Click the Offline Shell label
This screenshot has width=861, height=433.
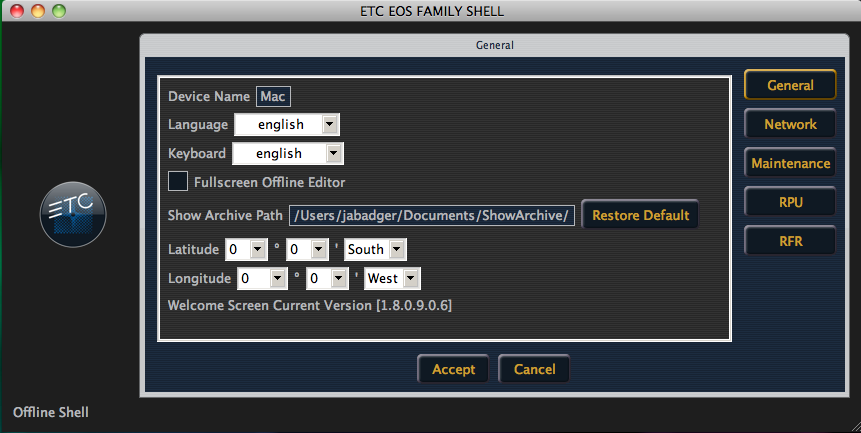51,412
